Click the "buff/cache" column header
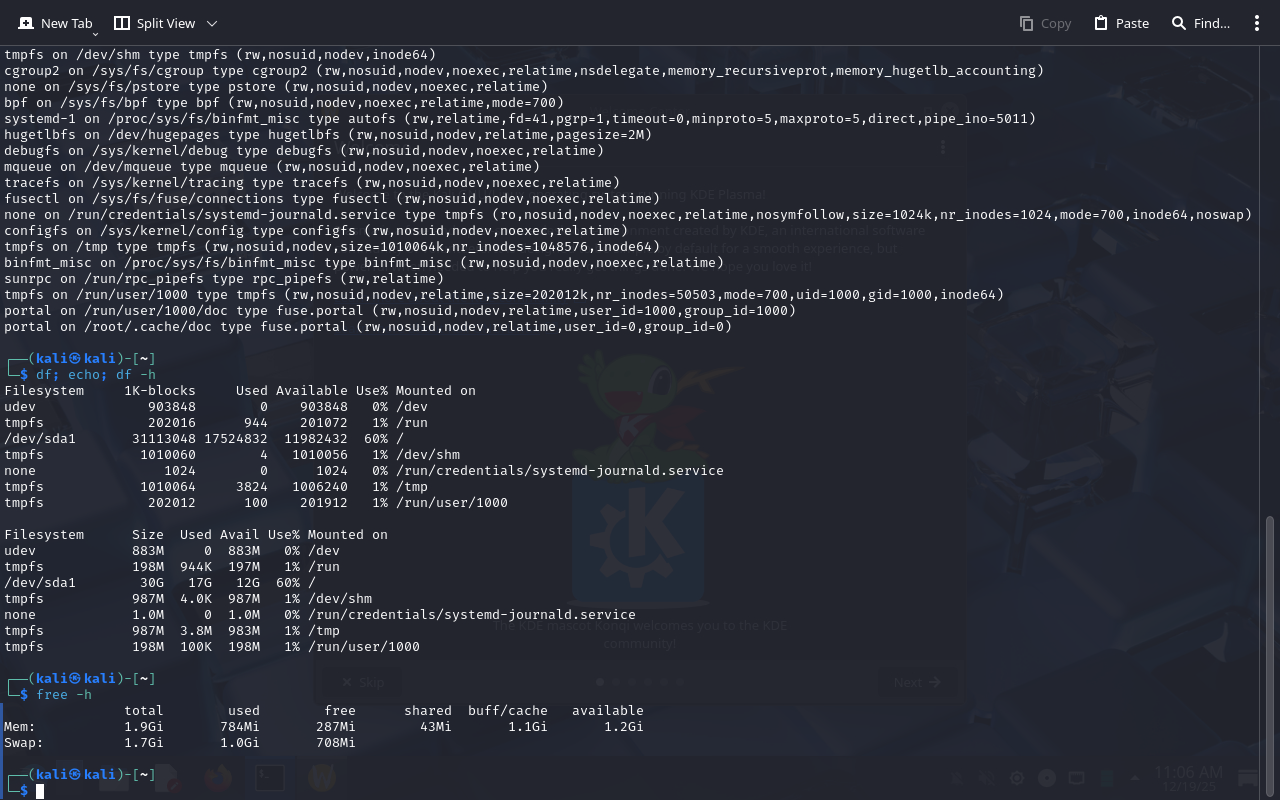1280x800 pixels. [507, 711]
